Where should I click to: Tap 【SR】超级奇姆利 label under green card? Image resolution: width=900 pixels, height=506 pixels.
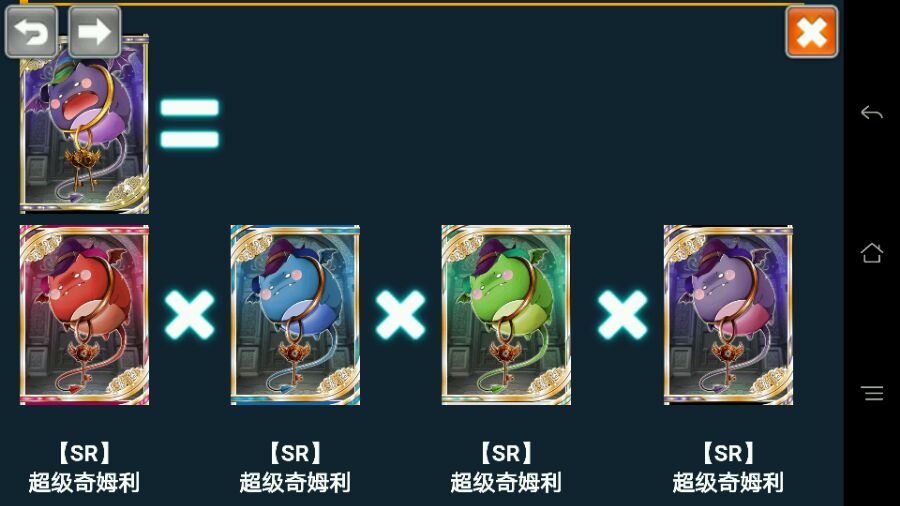pyautogui.click(x=506, y=468)
